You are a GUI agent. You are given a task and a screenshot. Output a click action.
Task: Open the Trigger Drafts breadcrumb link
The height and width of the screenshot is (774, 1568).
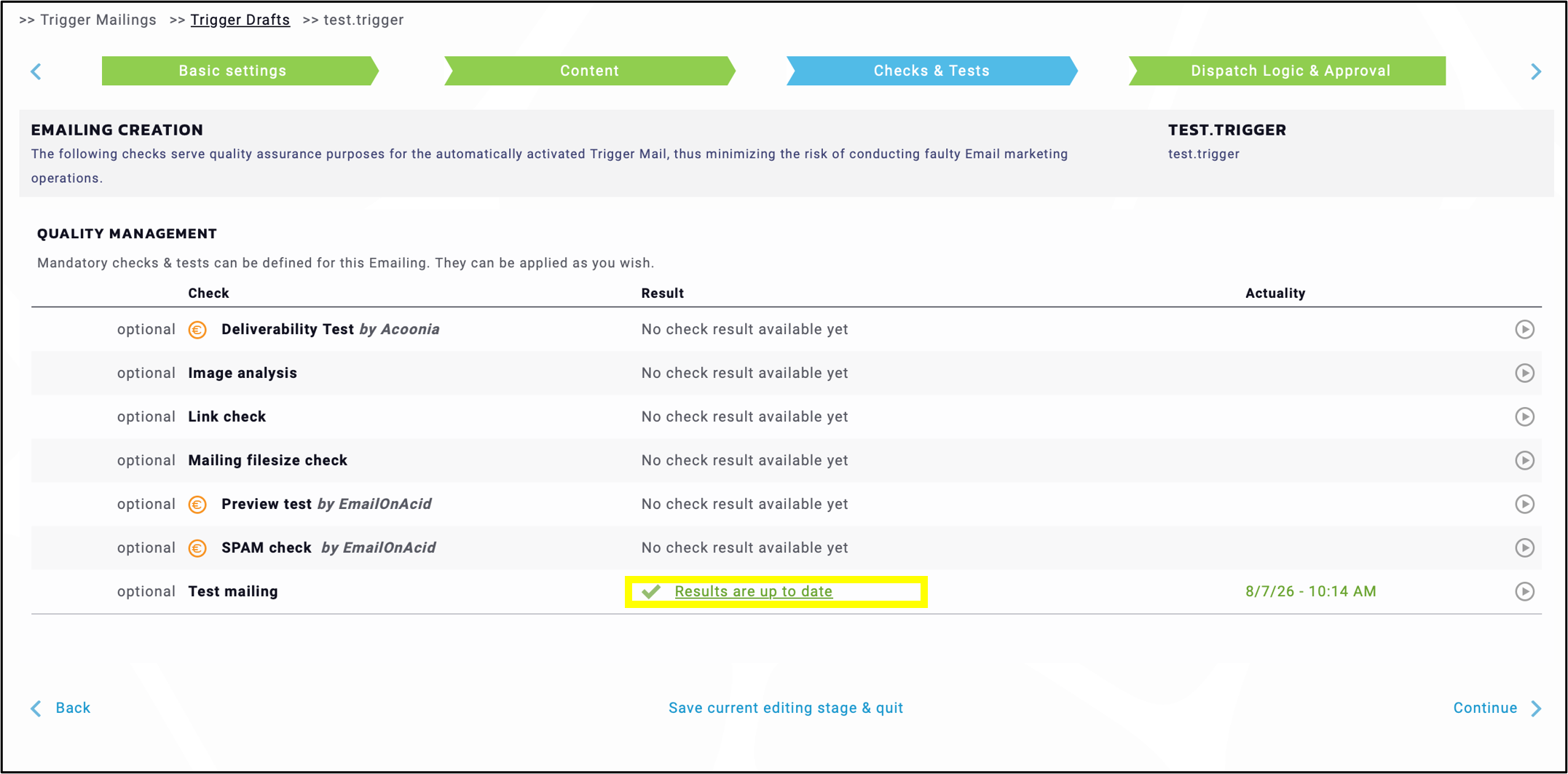point(240,20)
